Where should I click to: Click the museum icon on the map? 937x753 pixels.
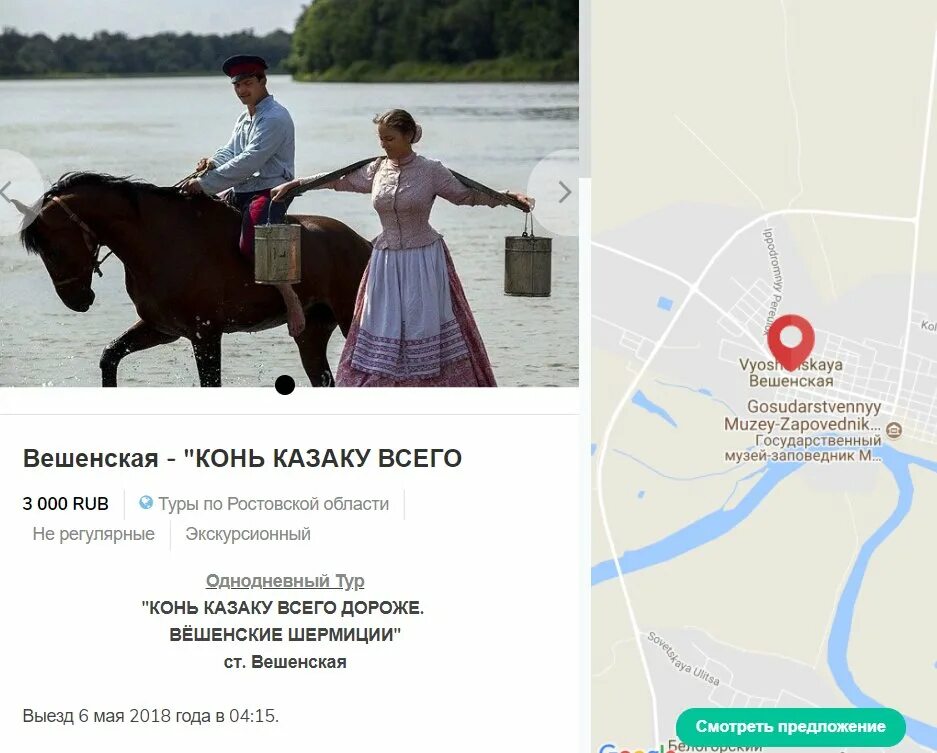click(x=894, y=430)
